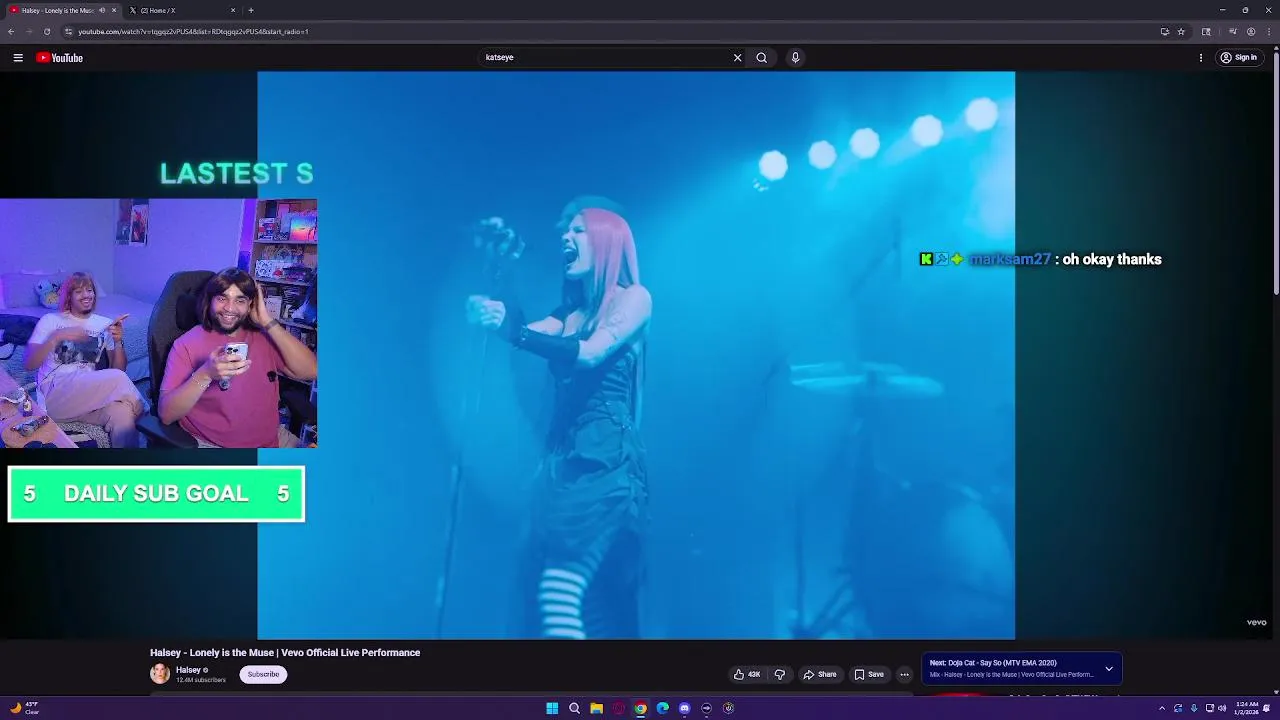
Task: Open media controls icon in Chrome toolbar
Action: pos(1232,31)
